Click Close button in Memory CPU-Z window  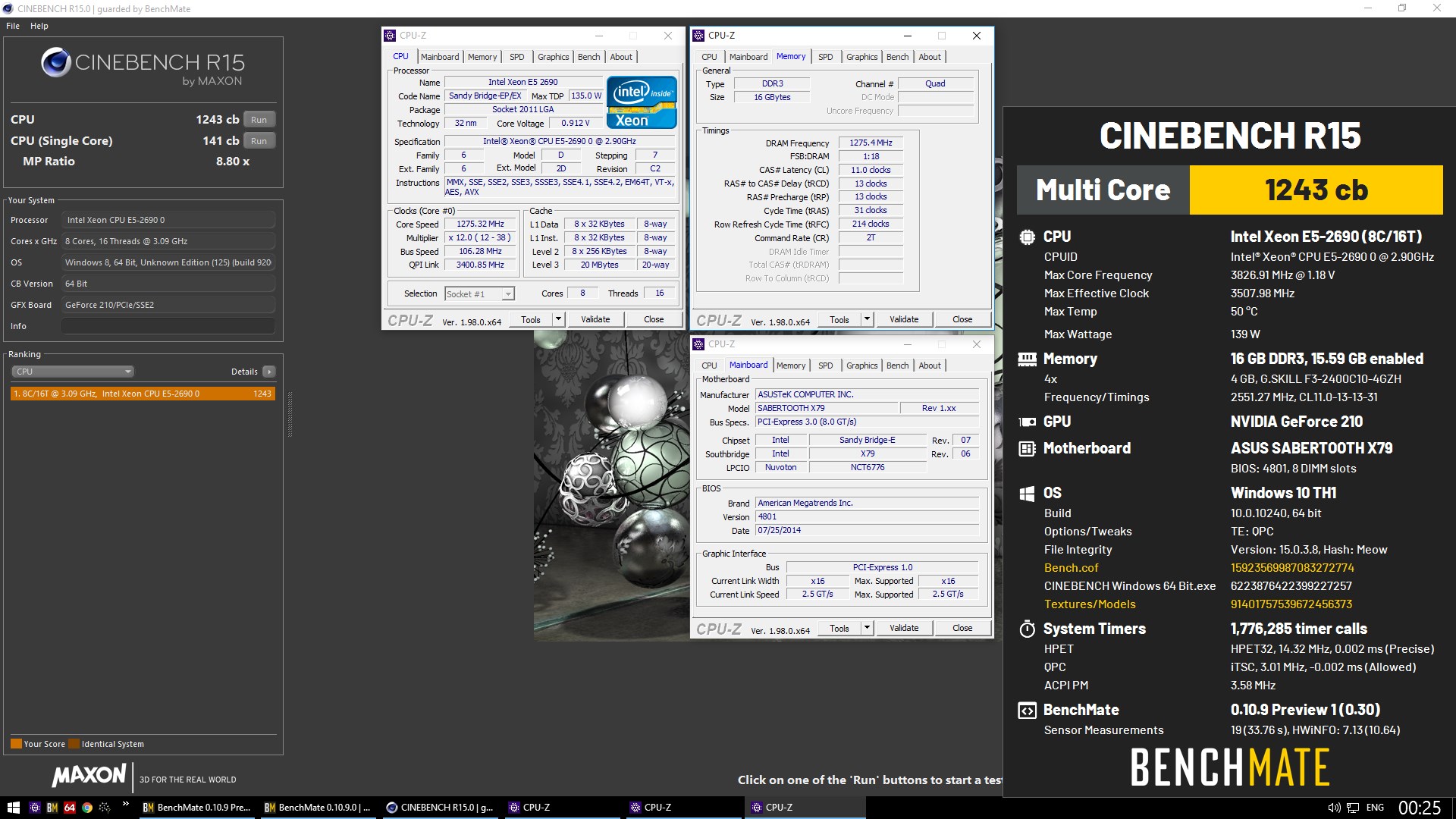tap(962, 319)
